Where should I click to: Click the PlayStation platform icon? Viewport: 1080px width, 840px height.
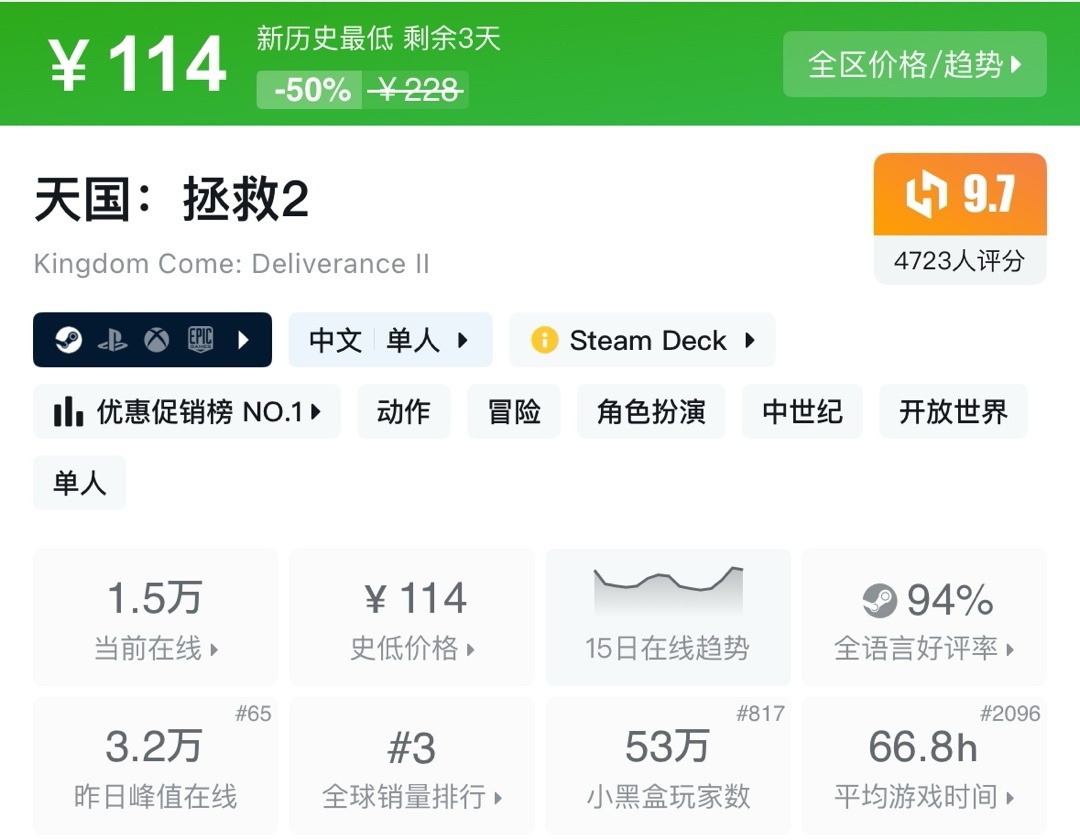[x=112, y=340]
